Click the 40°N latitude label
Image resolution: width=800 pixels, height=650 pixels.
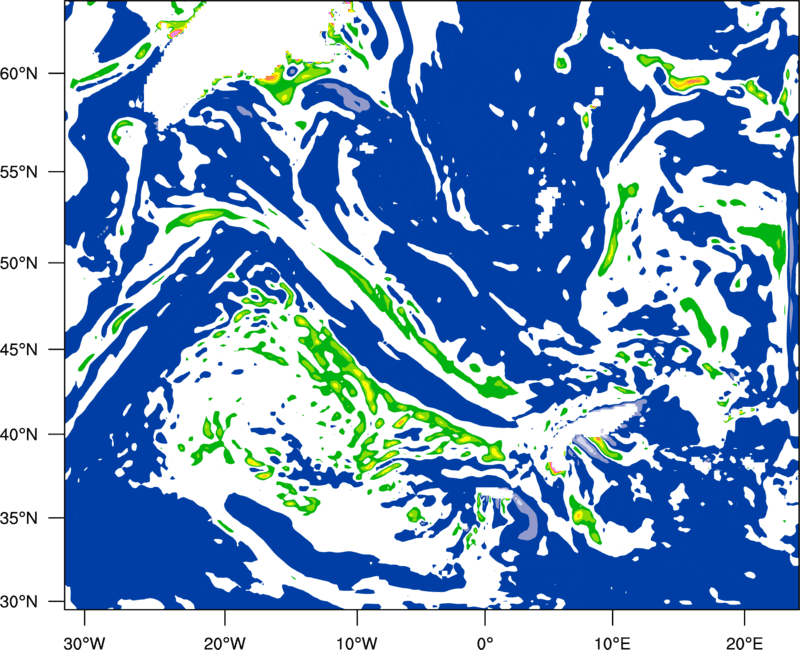point(20,434)
